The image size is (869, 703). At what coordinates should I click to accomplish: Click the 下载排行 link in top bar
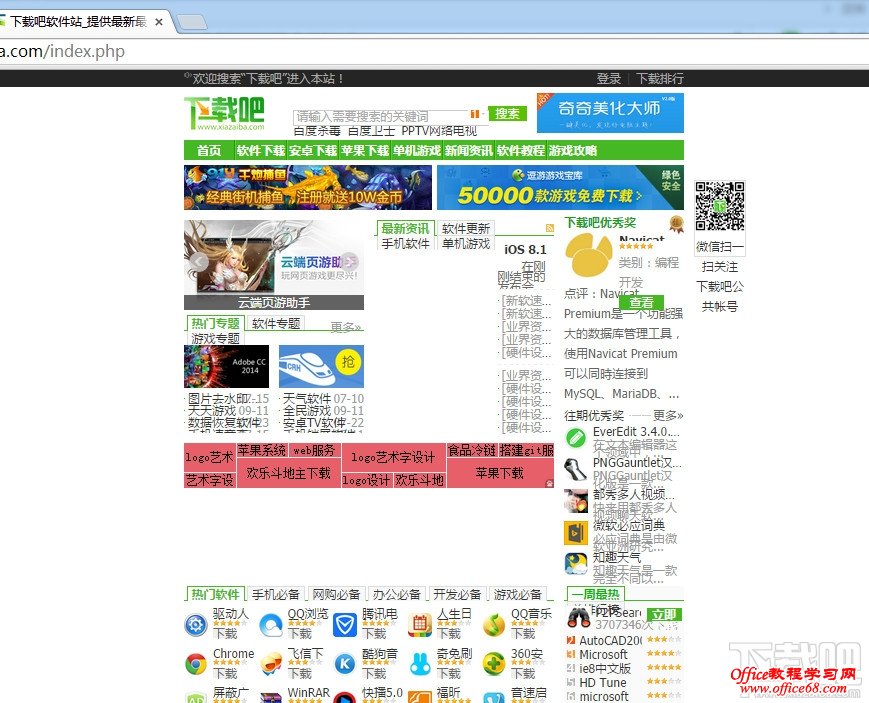point(660,79)
